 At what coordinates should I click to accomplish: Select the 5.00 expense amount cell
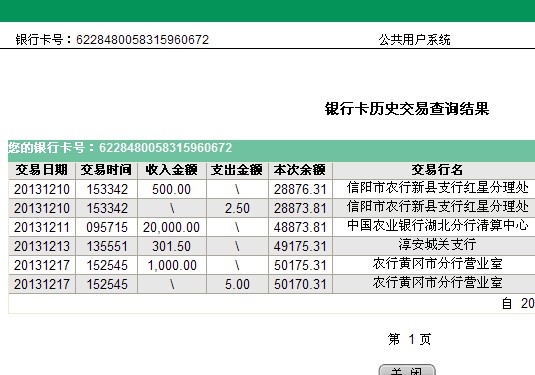pos(237,284)
